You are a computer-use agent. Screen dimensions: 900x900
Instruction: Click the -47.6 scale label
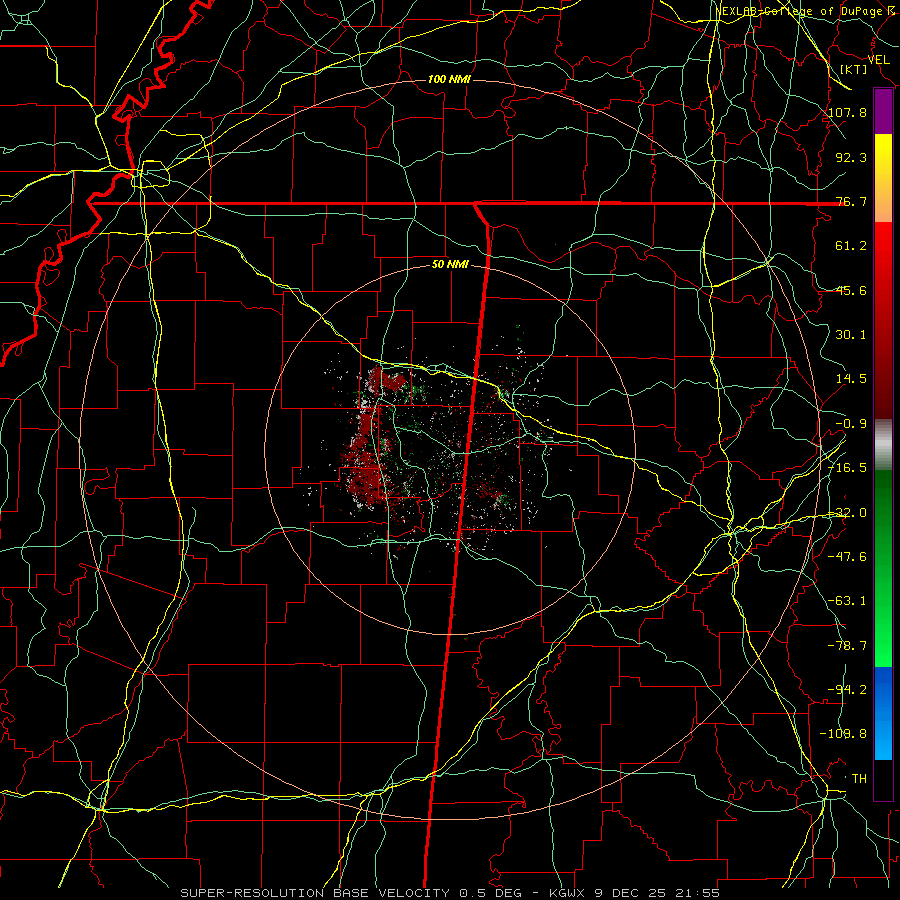pyautogui.click(x=848, y=557)
